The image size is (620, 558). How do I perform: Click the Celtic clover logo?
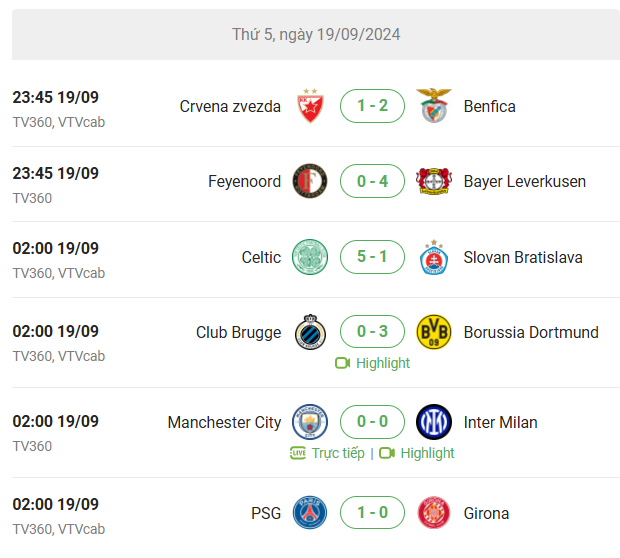click(310, 257)
